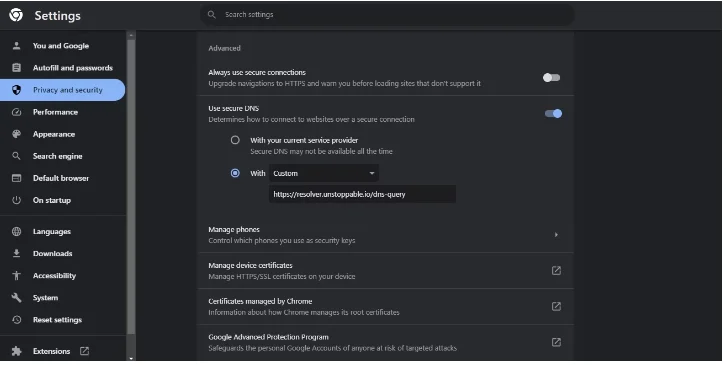Viewport: 726px width, 365px height.
Task: Click the speedometer icon for Performance
Action: (16, 112)
